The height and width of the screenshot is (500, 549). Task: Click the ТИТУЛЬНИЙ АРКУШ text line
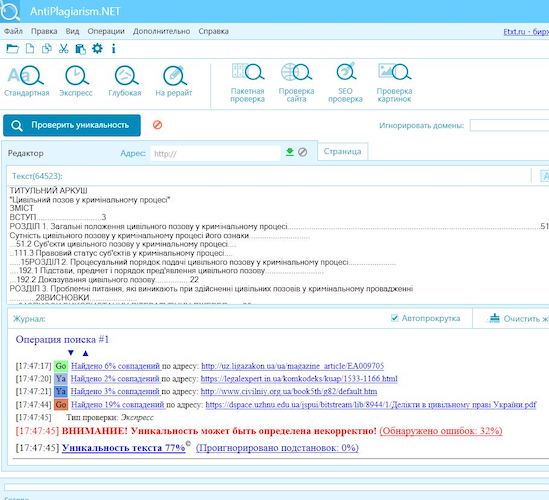pyautogui.click(x=48, y=190)
